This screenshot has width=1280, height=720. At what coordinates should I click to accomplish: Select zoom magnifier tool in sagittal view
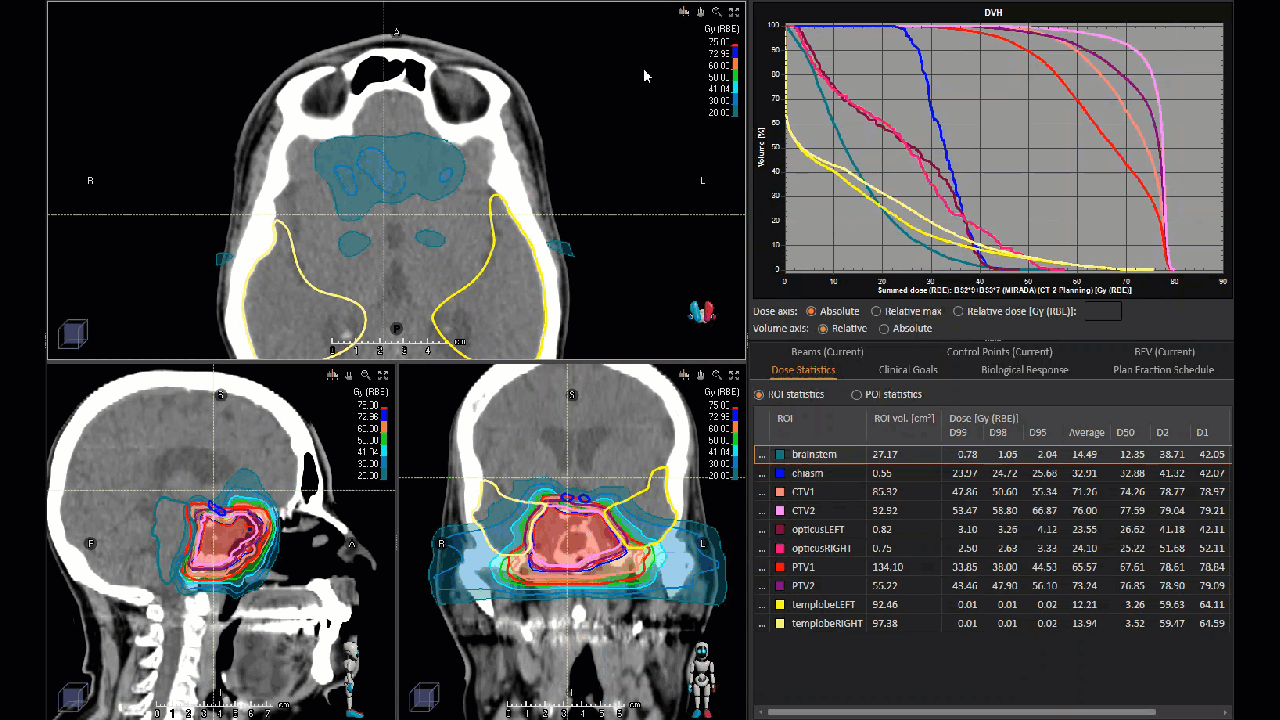(366, 374)
